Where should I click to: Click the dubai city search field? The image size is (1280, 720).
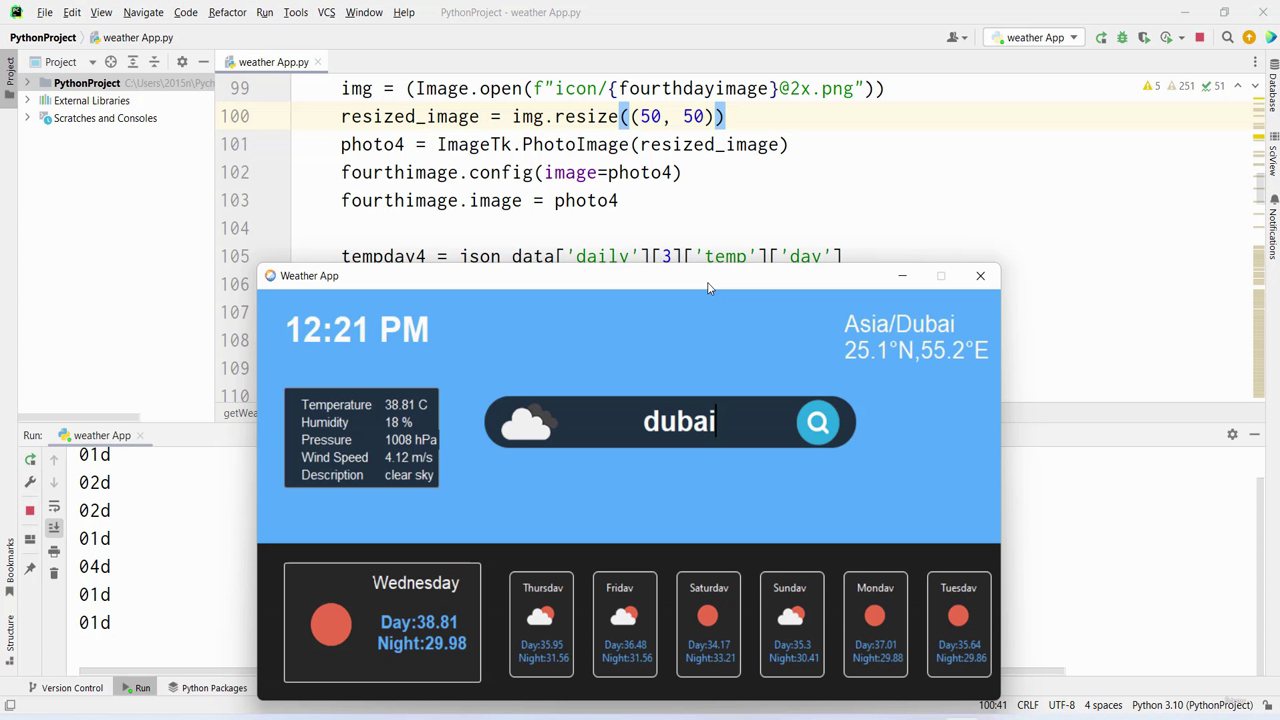coord(679,422)
